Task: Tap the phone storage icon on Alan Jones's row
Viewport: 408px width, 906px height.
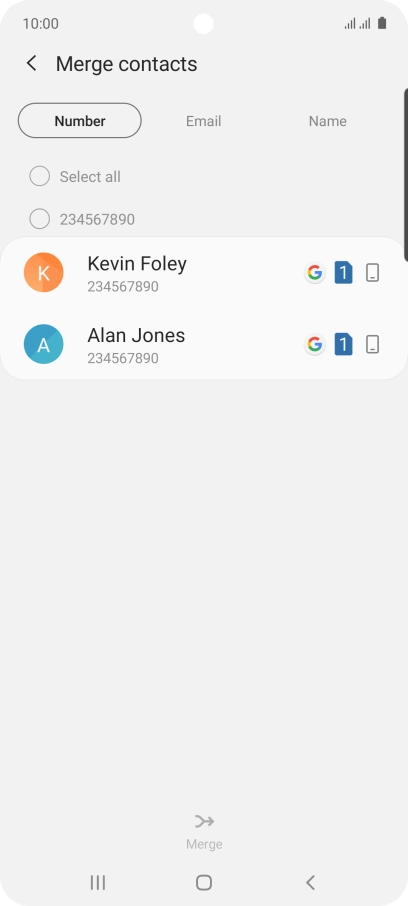Action: (x=373, y=344)
